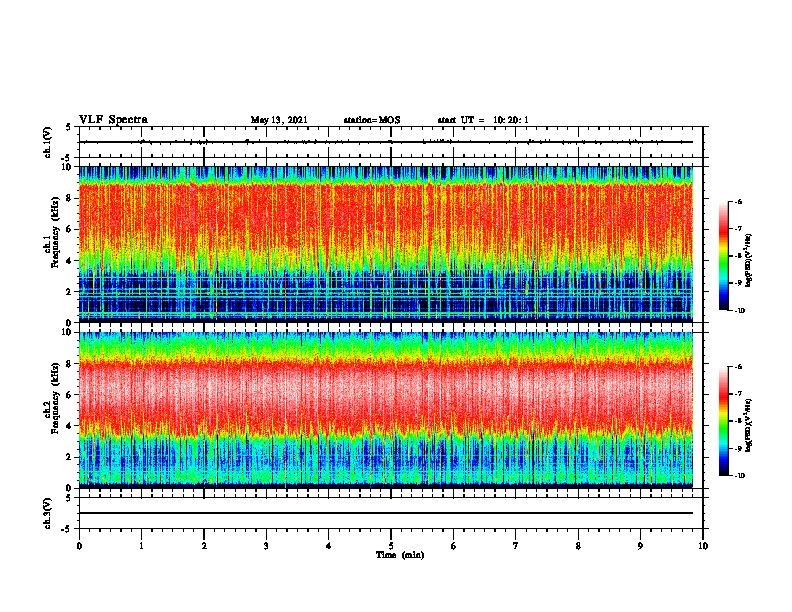
Task: Click the "-8" label on ch.1 color bar
Action: coord(738,256)
